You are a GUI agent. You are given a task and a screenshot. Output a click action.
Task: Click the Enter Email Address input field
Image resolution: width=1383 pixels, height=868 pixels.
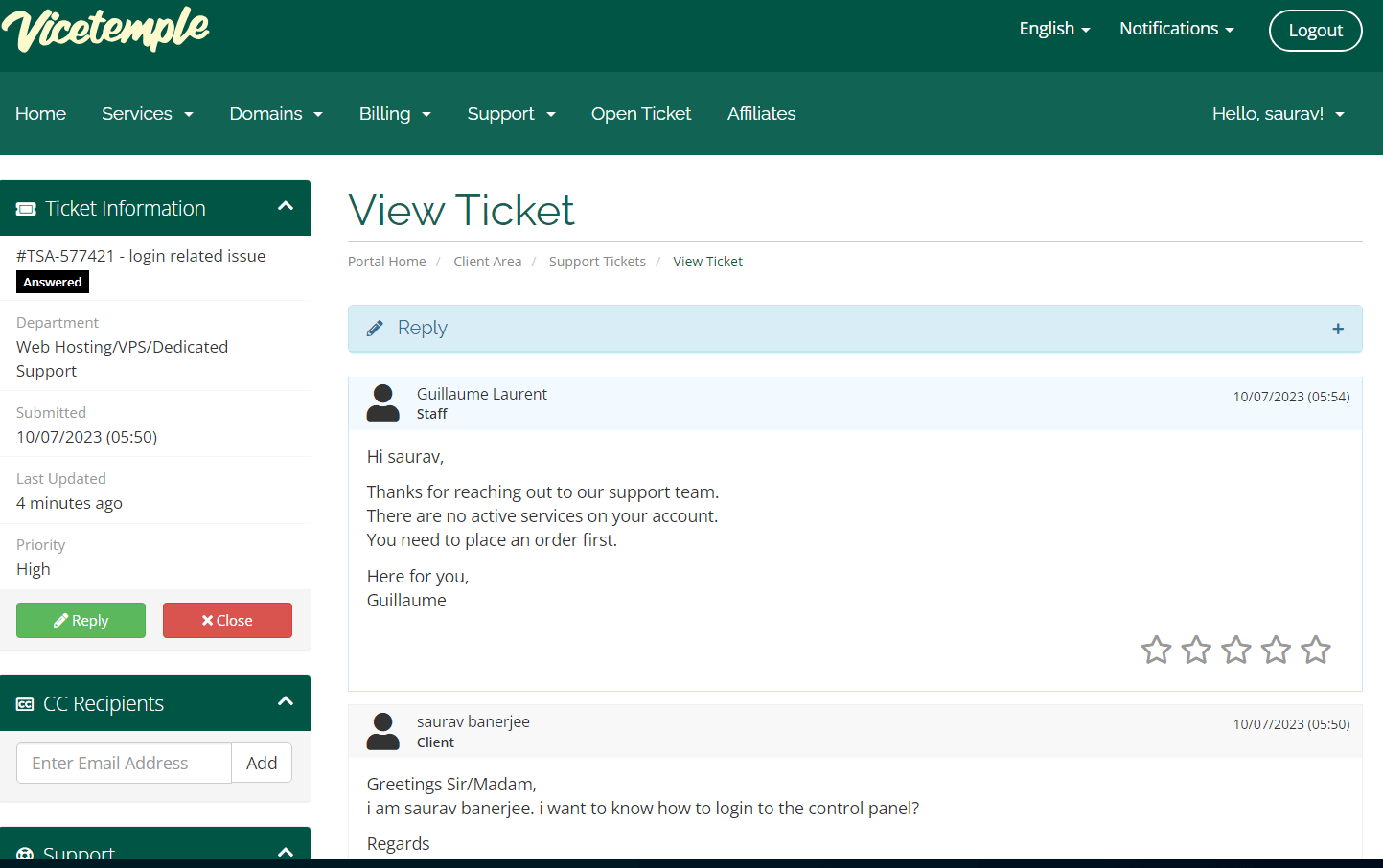[x=123, y=763]
